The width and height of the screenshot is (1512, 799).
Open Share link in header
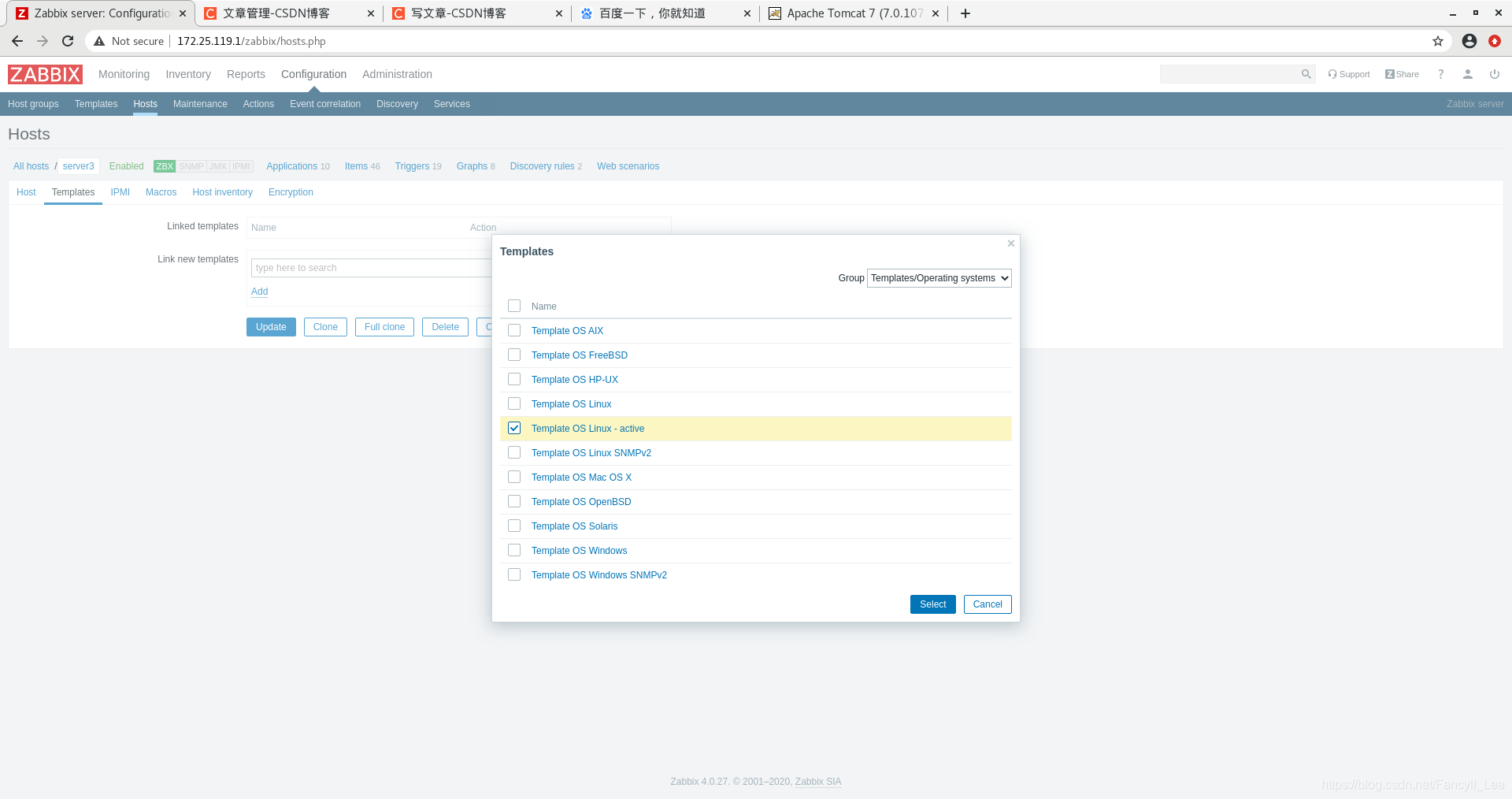coord(1402,74)
